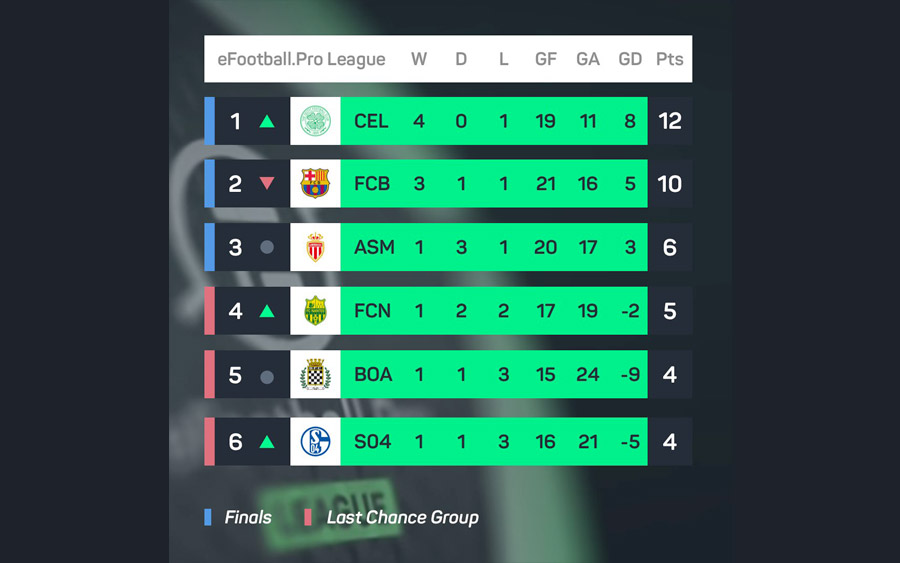Click the FC Barcelona crest

tap(315, 184)
